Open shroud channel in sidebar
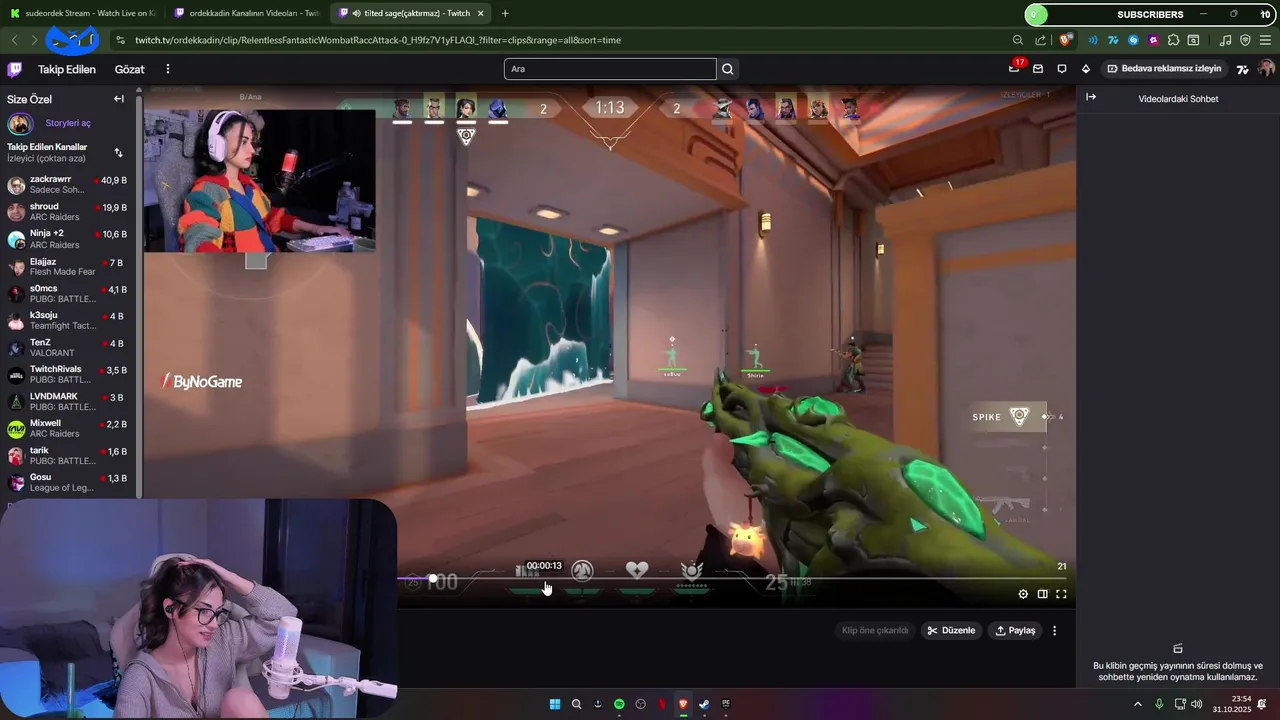The image size is (1280, 720). 68,212
